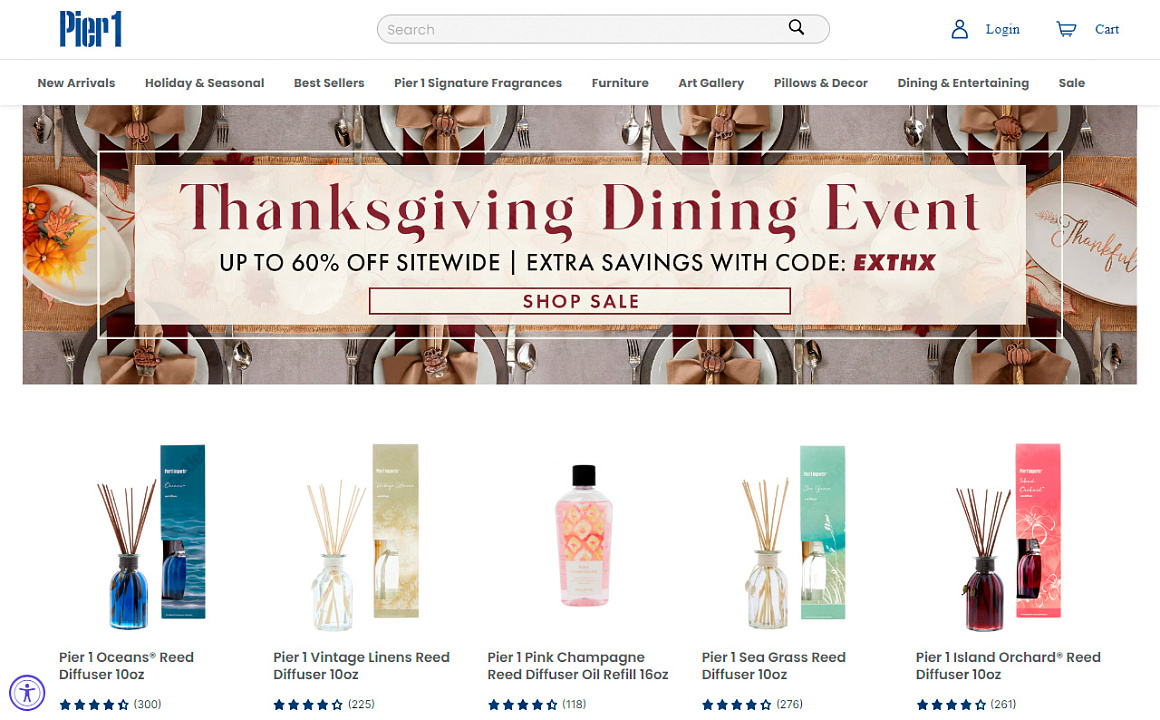Viewport: 1160px width, 720px height.
Task: Click the Sea Grass diffuser star rating
Action: 737,704
